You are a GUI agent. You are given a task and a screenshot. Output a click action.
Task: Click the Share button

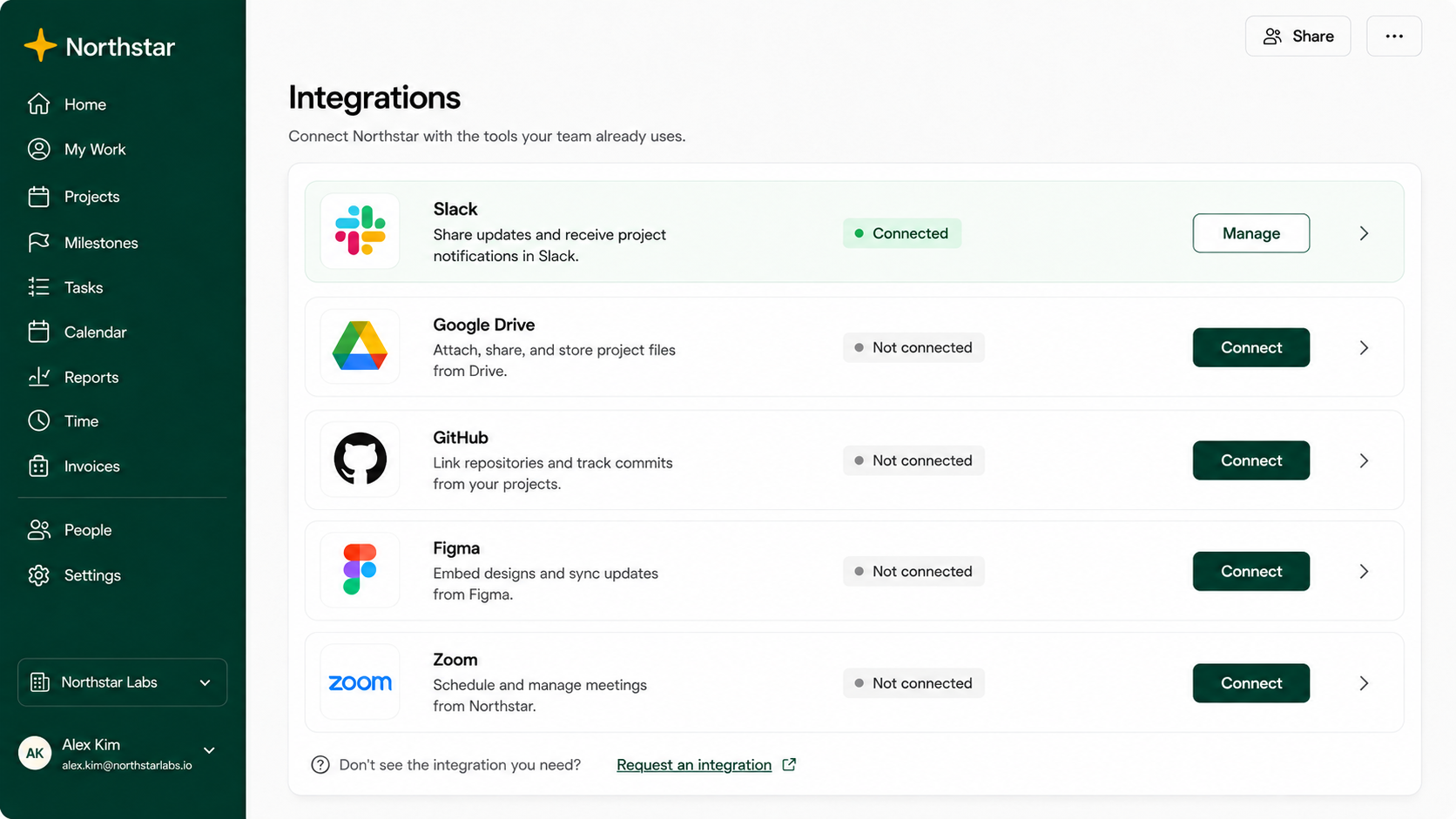point(1298,36)
